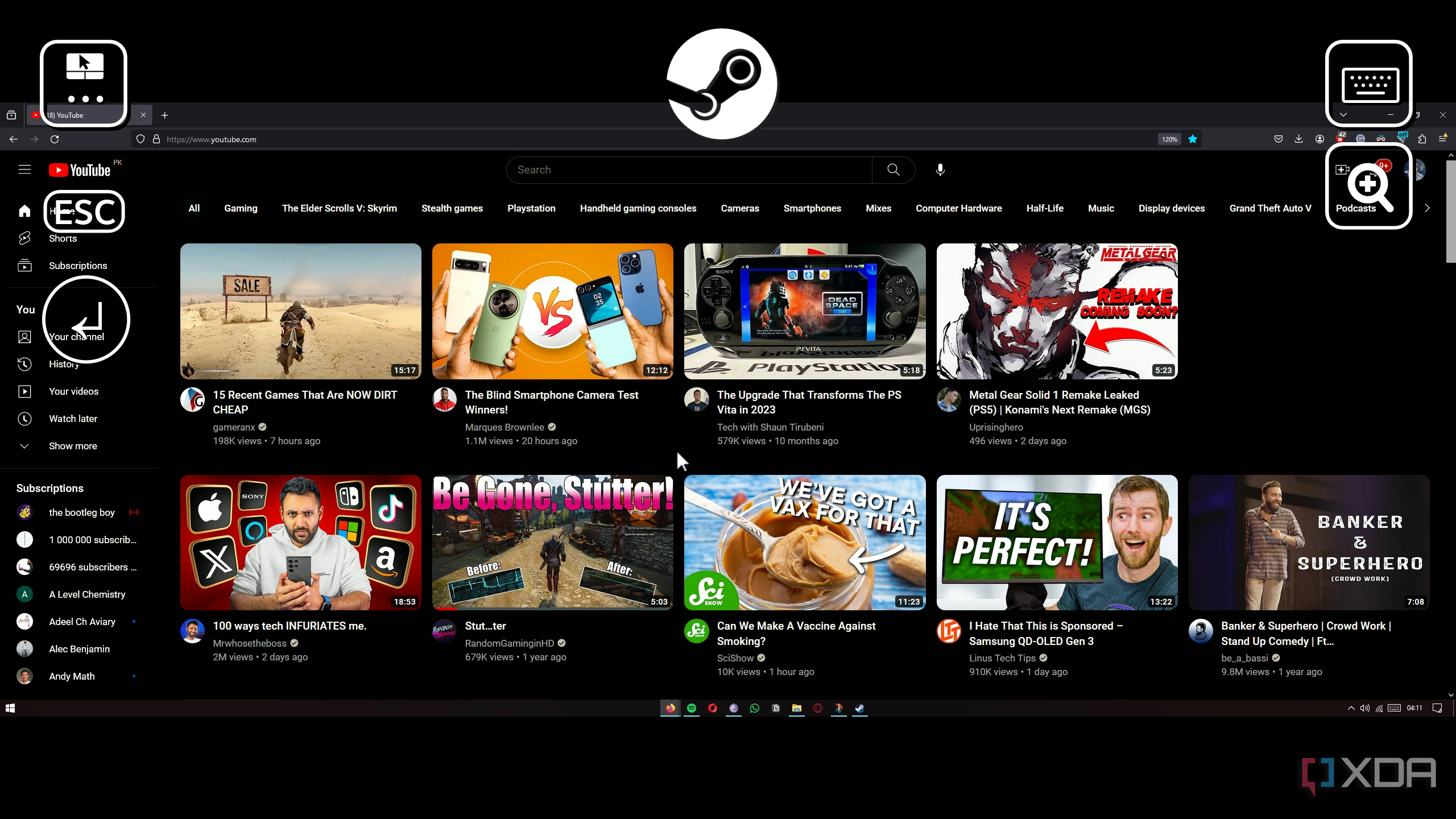Click the Windows Start button
Image resolution: width=1456 pixels, height=819 pixels.
[10, 708]
